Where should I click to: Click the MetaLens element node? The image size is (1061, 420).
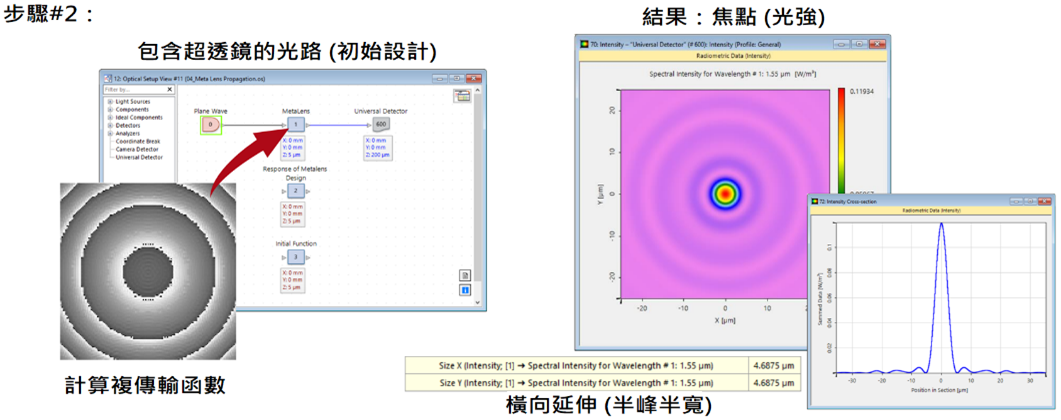[296, 125]
